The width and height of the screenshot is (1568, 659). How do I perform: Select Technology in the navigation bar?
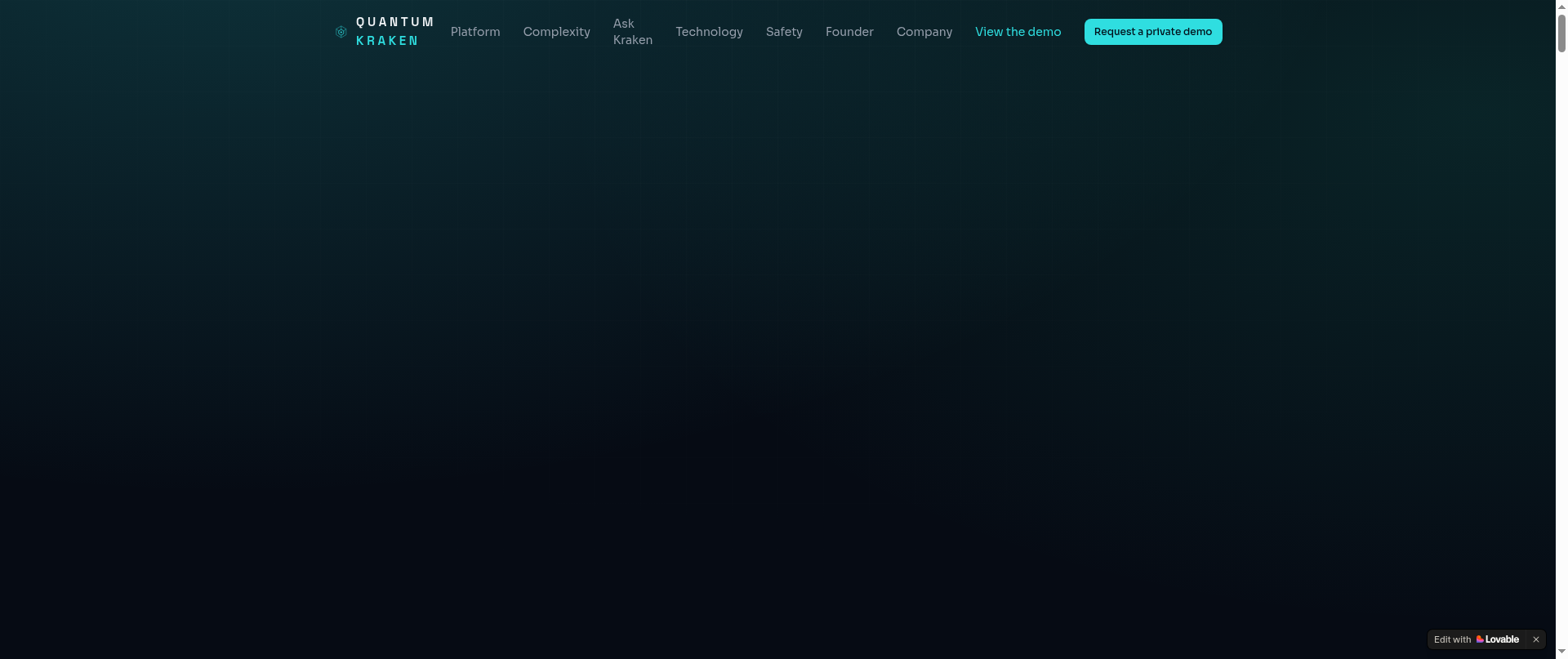709,32
